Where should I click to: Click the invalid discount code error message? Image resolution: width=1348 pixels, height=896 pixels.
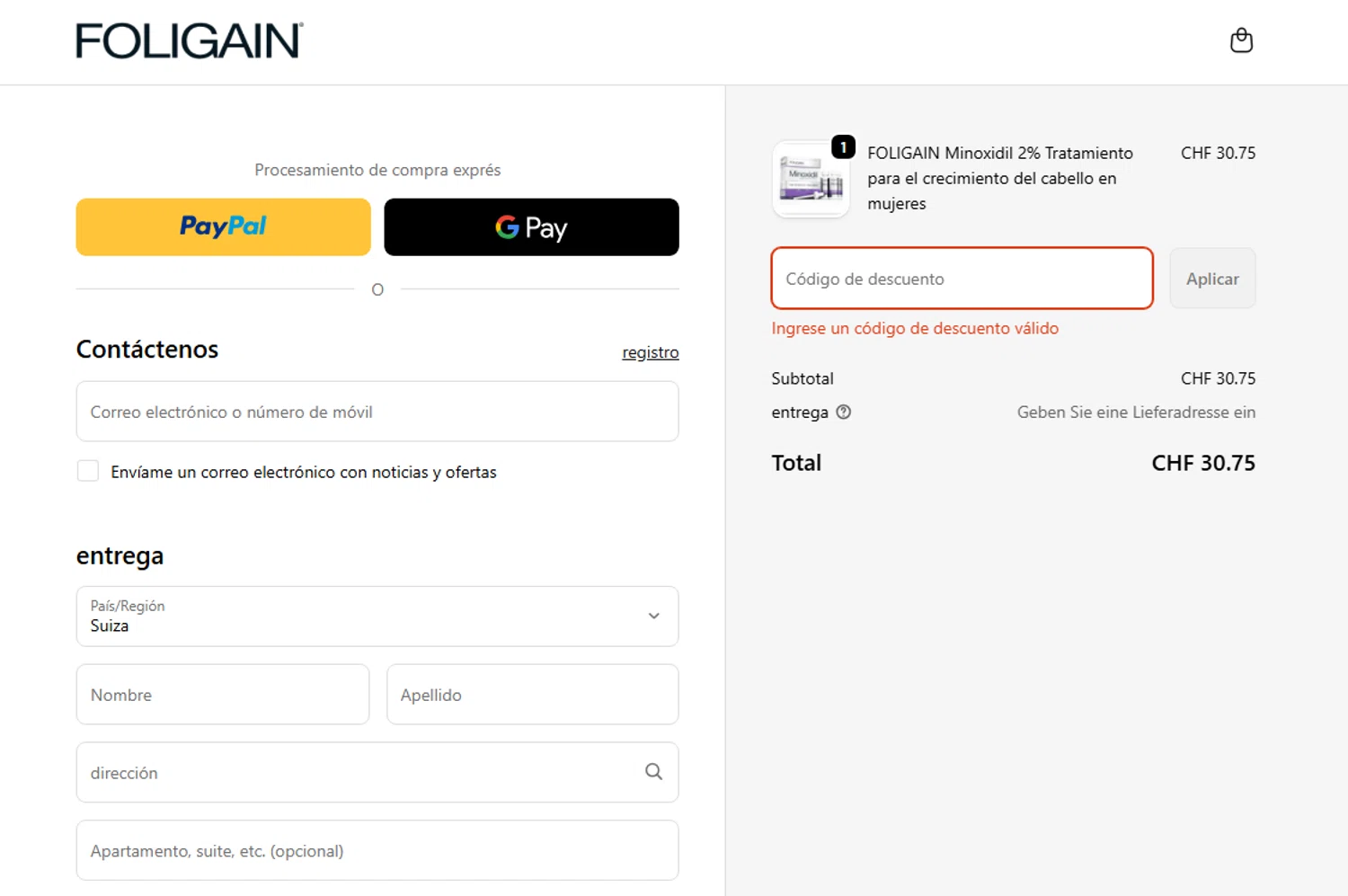point(915,328)
